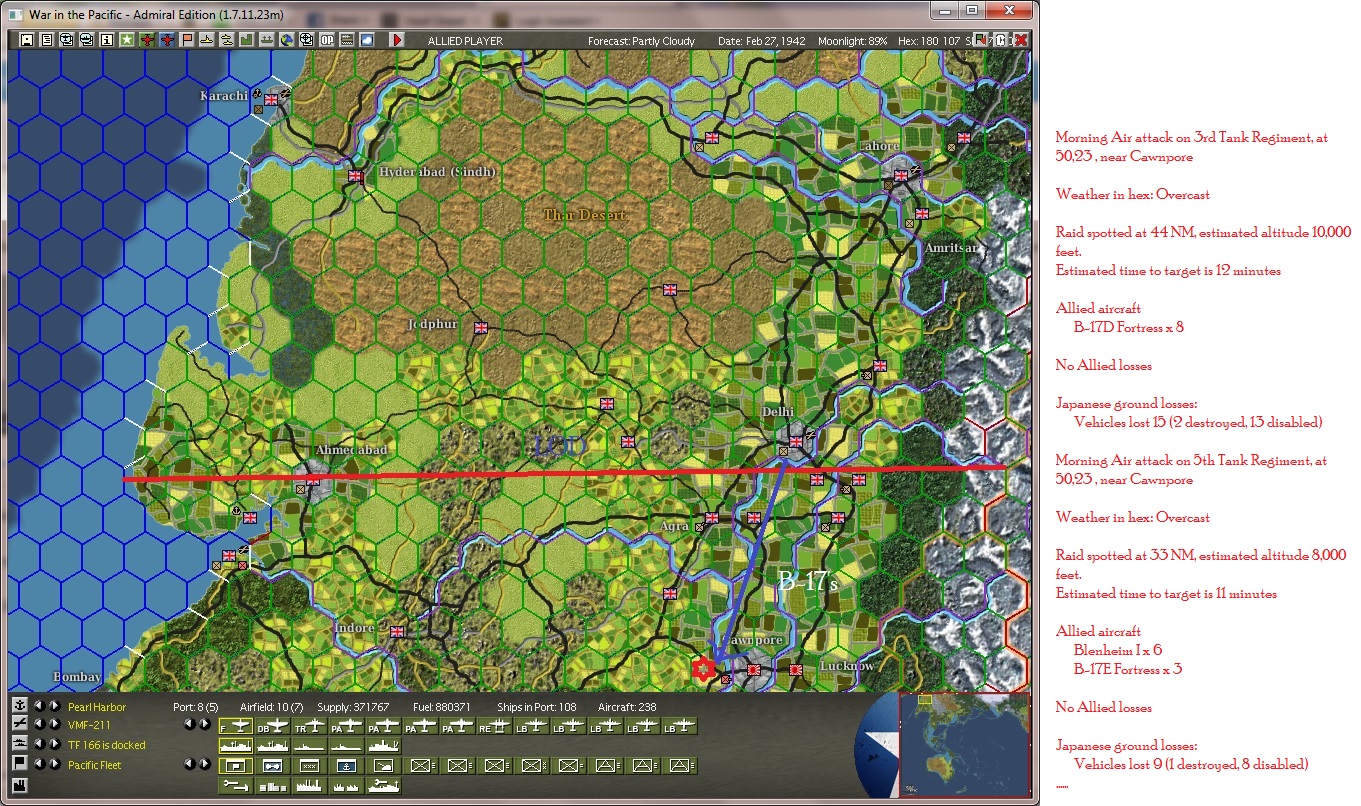Open the document list icon in toolbar
The height and width of the screenshot is (806, 1361).
[47, 40]
